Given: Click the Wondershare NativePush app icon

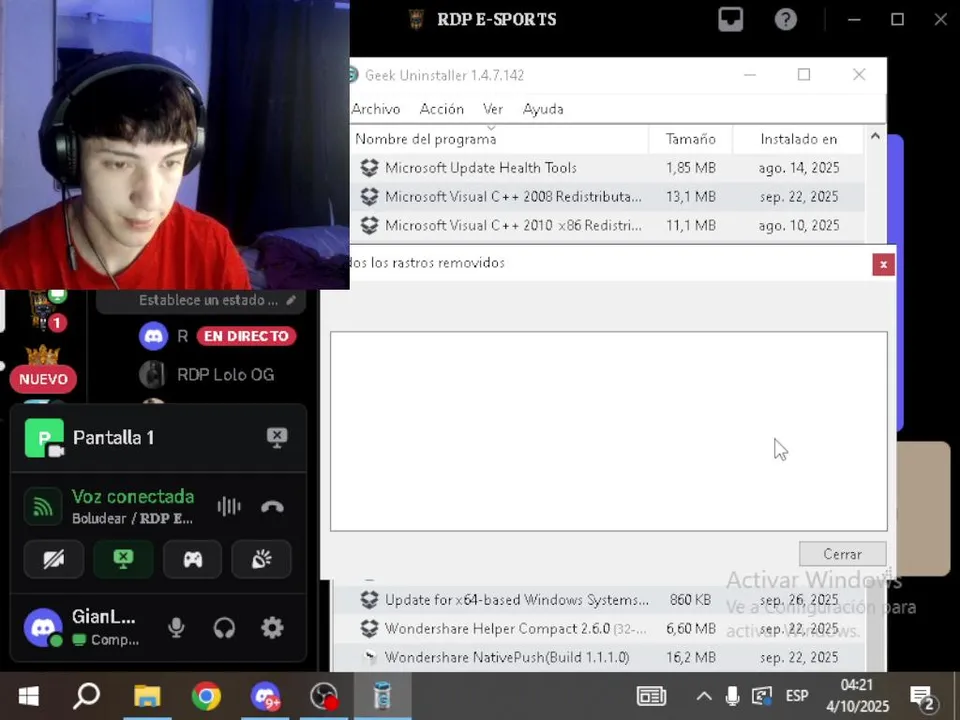Looking at the screenshot, I should tap(369, 658).
